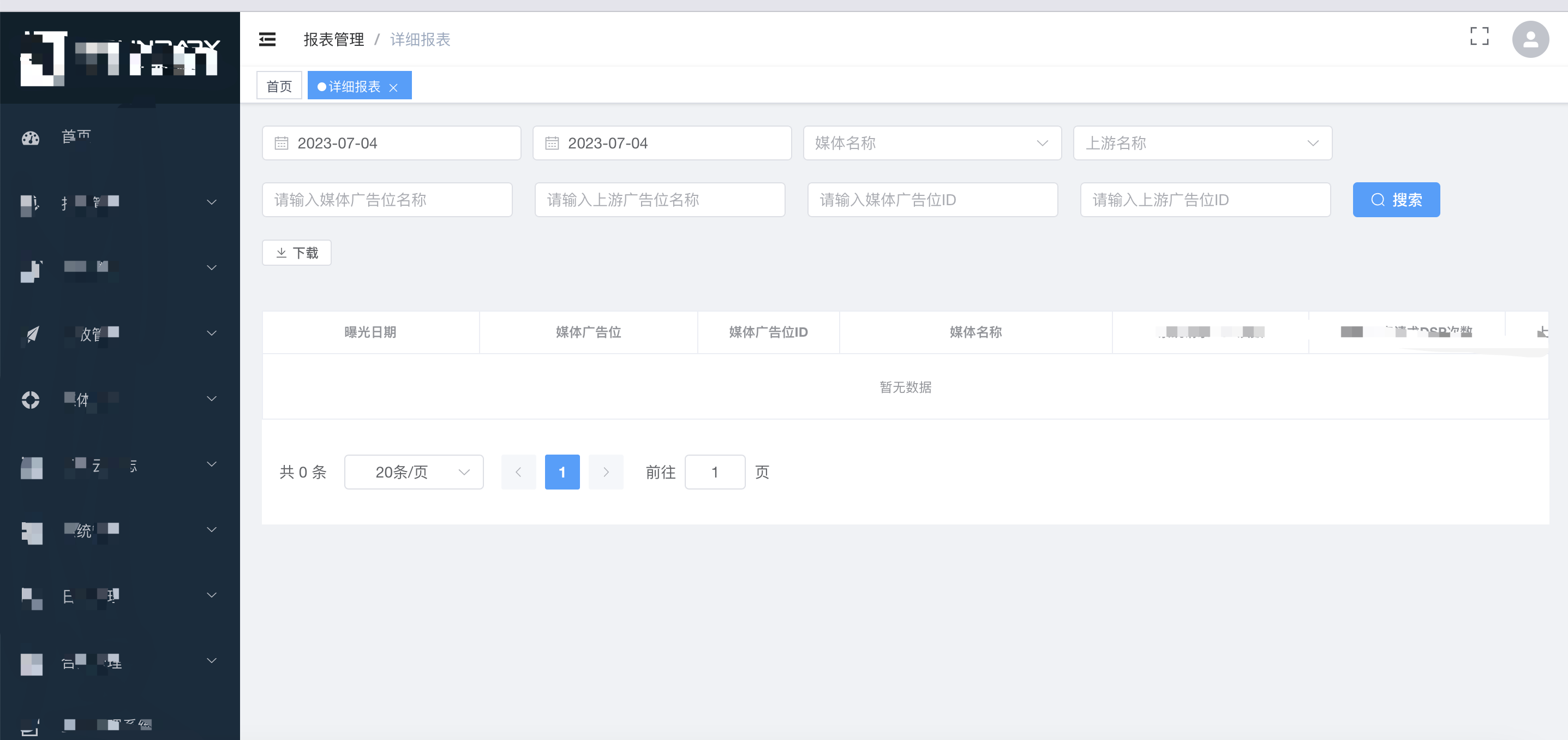Open 首页 in the sidebar
Image resolution: width=1568 pixels, height=740 pixels.
tap(120, 137)
